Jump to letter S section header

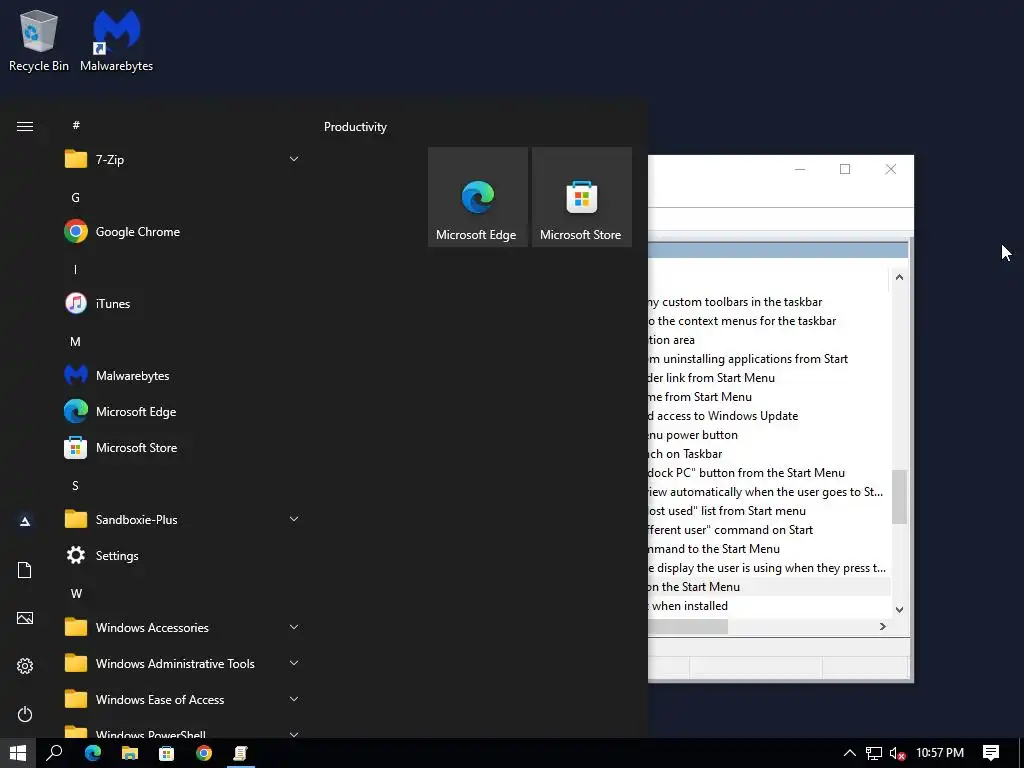click(x=76, y=486)
